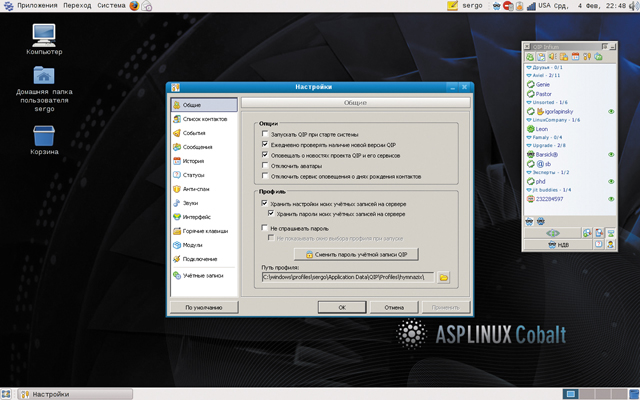This screenshot has width=640, height=400.
Task: Collapse the Эксперты contact group
Action: (x=529, y=173)
